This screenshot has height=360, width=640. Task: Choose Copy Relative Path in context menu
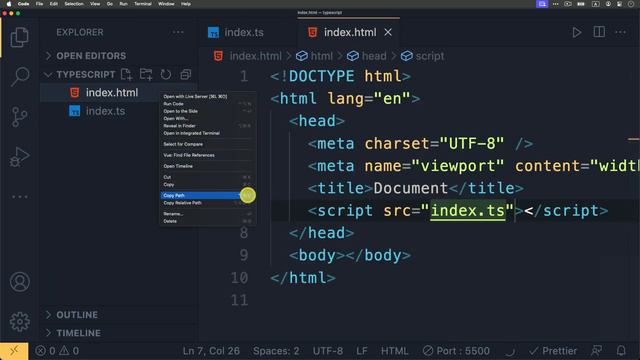(x=207, y=203)
